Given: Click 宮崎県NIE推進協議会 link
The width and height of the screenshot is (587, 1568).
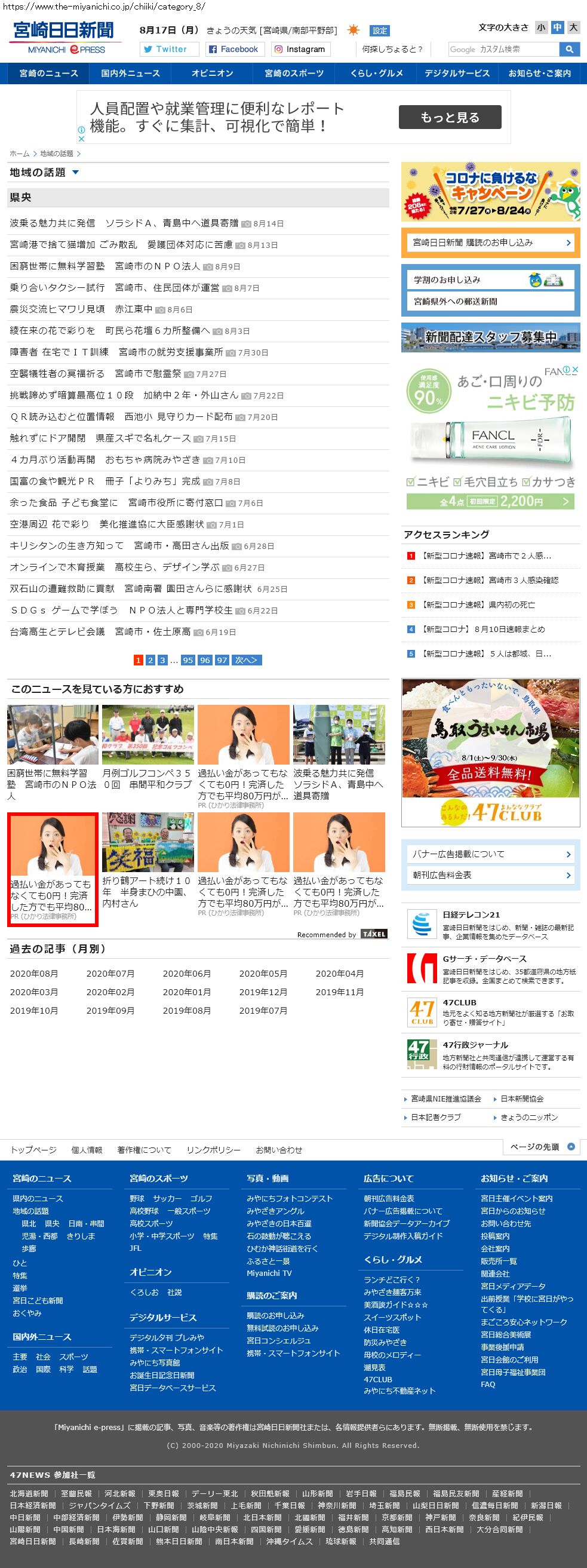Looking at the screenshot, I should tap(445, 1098).
